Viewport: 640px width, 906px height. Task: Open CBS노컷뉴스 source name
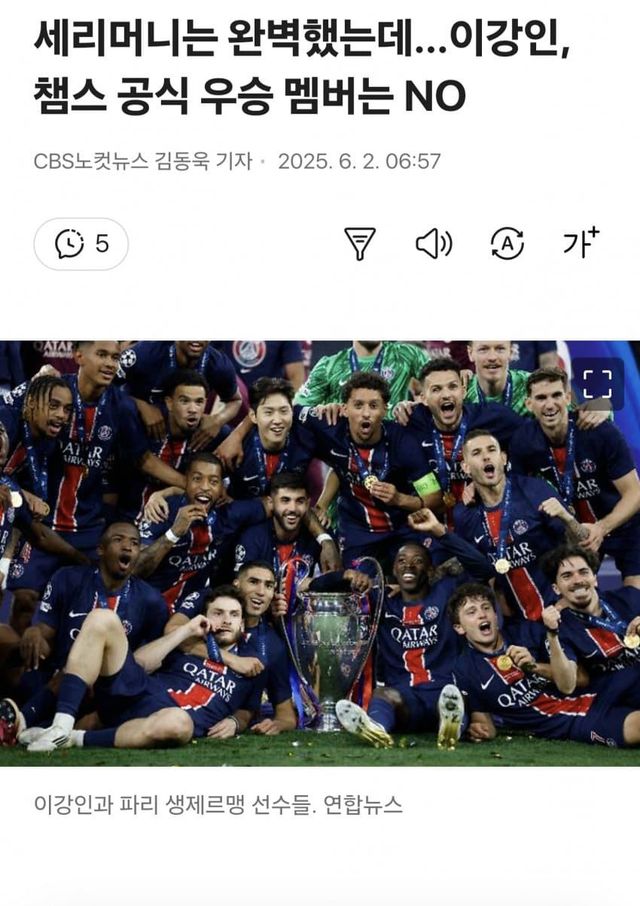click(91, 161)
